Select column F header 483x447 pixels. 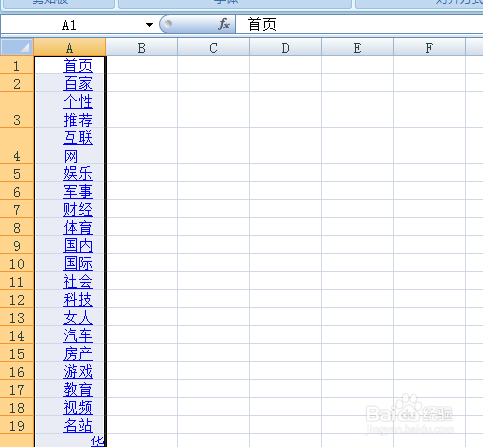[430, 48]
